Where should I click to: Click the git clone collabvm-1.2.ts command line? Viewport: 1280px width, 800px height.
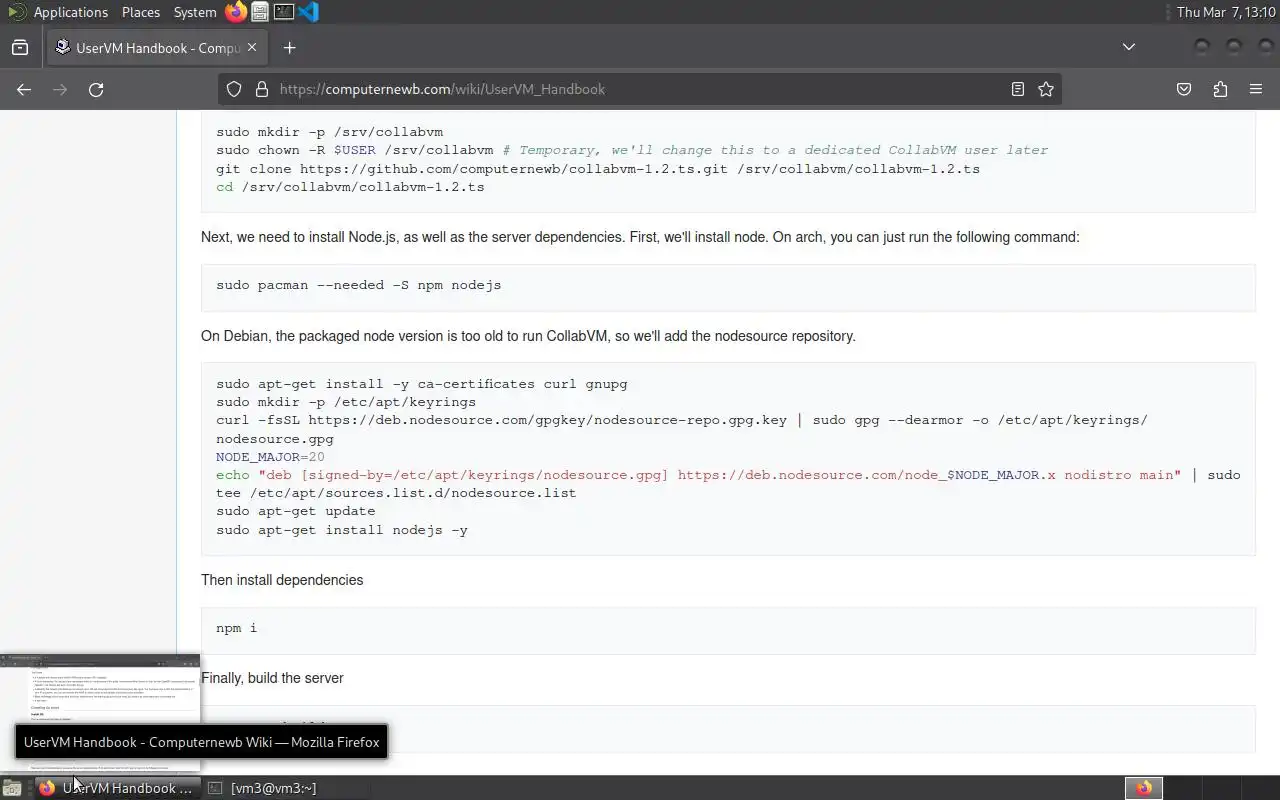click(x=598, y=169)
